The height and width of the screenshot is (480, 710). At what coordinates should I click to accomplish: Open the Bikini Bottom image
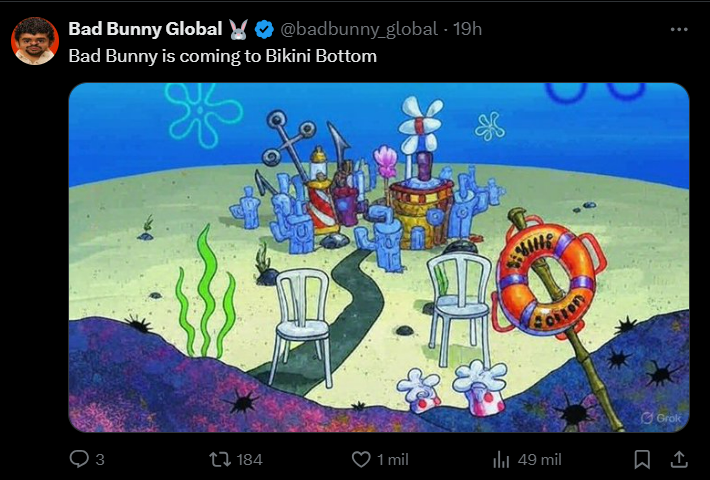[x=379, y=257]
